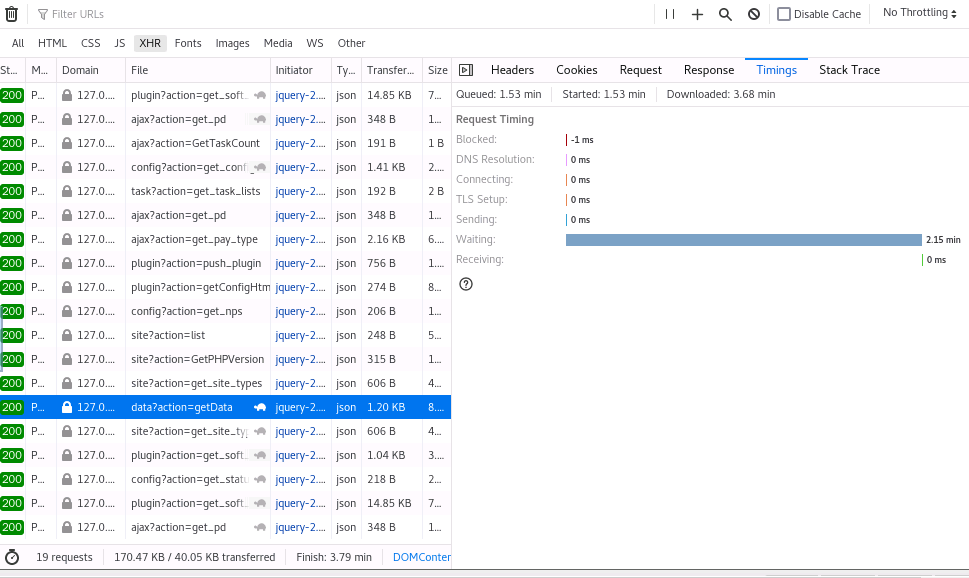Viewport: 969px width, 578px height.
Task: Switch to the Response tab
Action: pyautogui.click(x=709, y=70)
